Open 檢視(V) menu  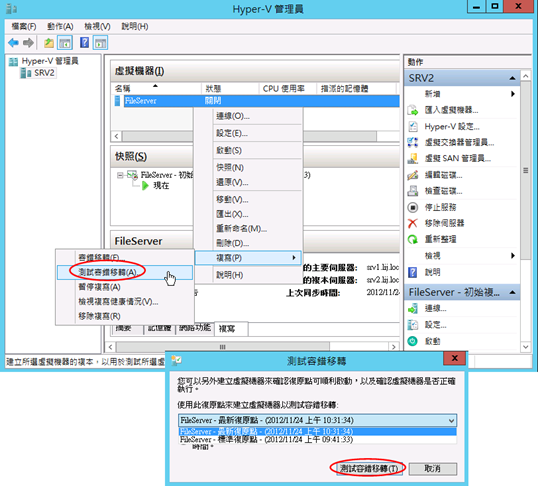pos(97,26)
